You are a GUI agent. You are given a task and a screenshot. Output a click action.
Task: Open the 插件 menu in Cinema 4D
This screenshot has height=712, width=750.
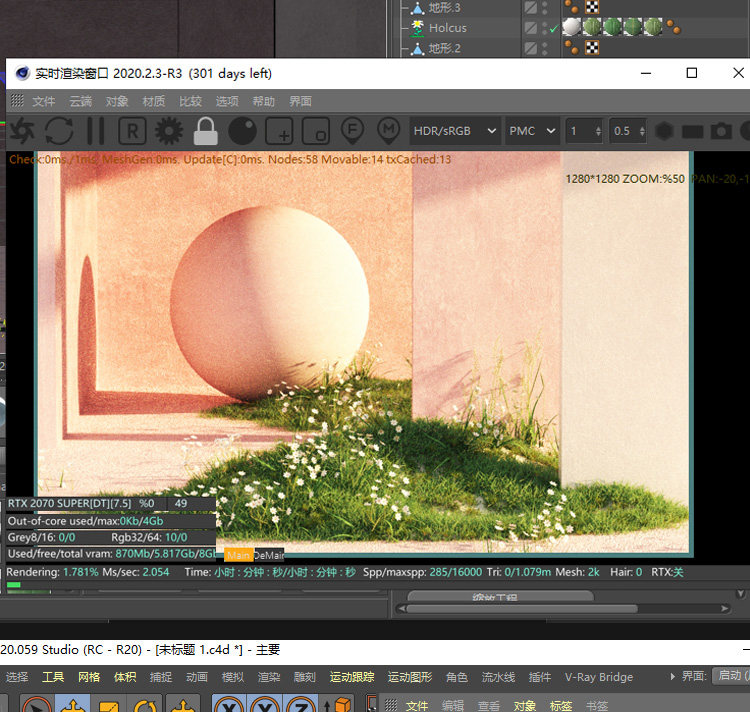click(540, 677)
